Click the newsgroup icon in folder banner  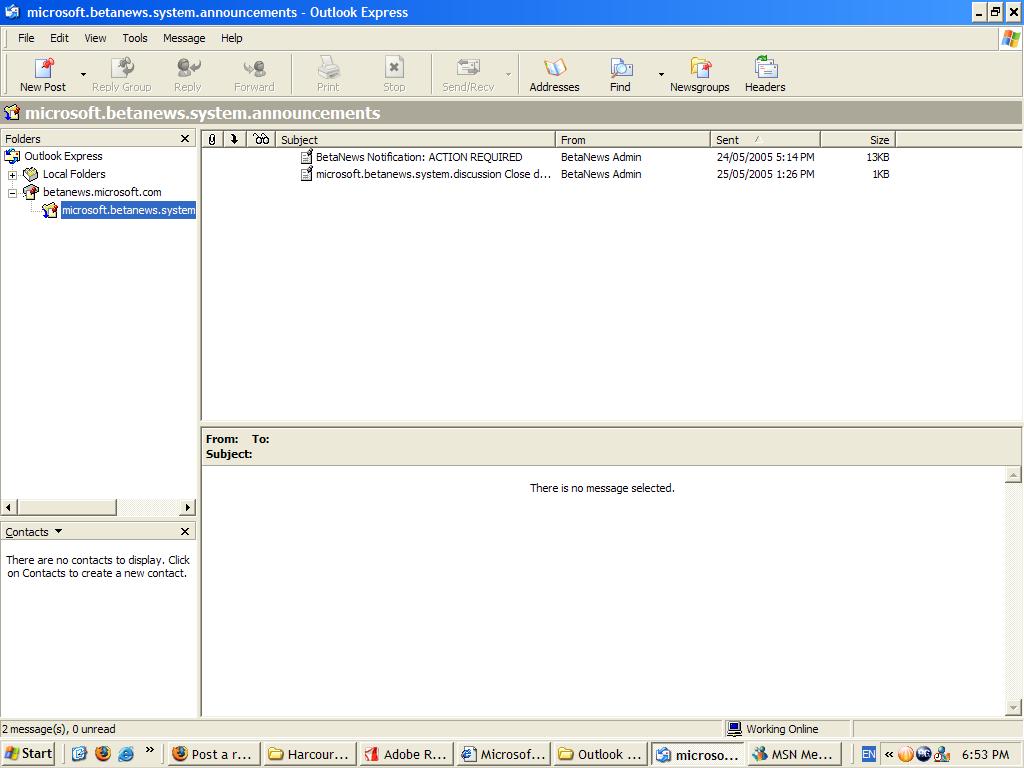(x=12, y=112)
